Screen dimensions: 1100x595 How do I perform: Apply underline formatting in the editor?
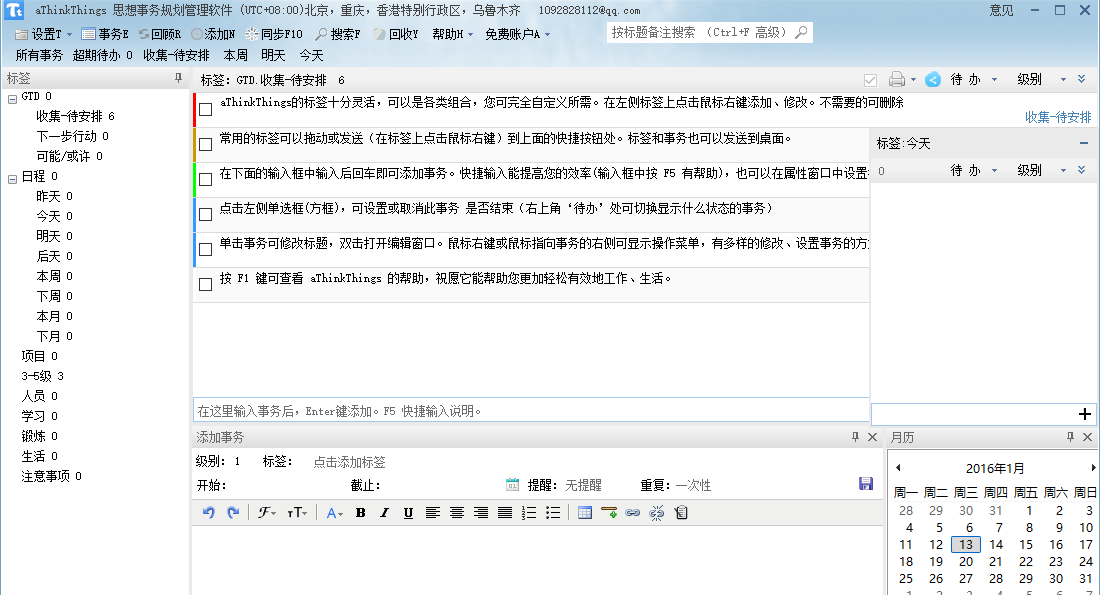coord(408,513)
